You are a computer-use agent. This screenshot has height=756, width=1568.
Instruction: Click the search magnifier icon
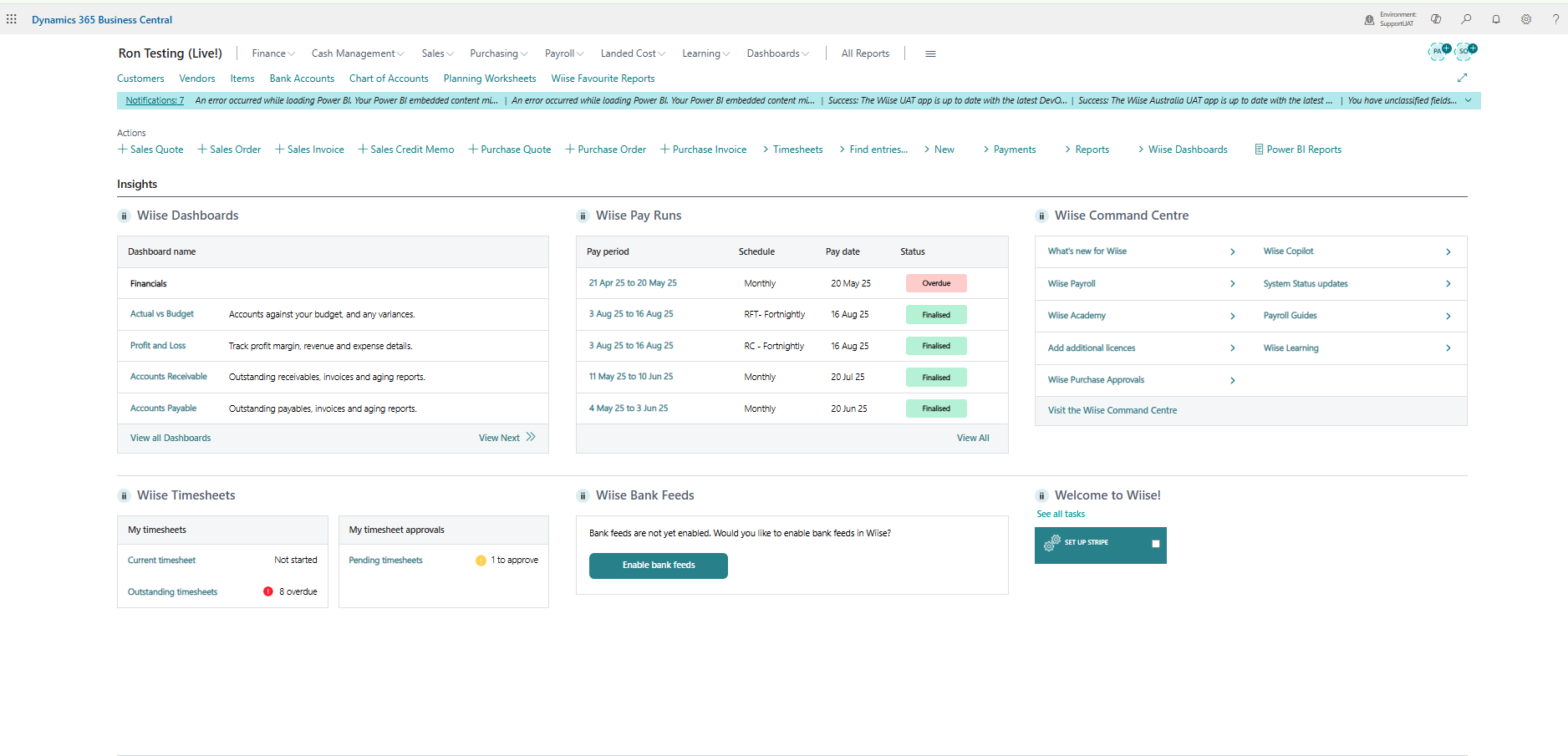tap(1466, 19)
